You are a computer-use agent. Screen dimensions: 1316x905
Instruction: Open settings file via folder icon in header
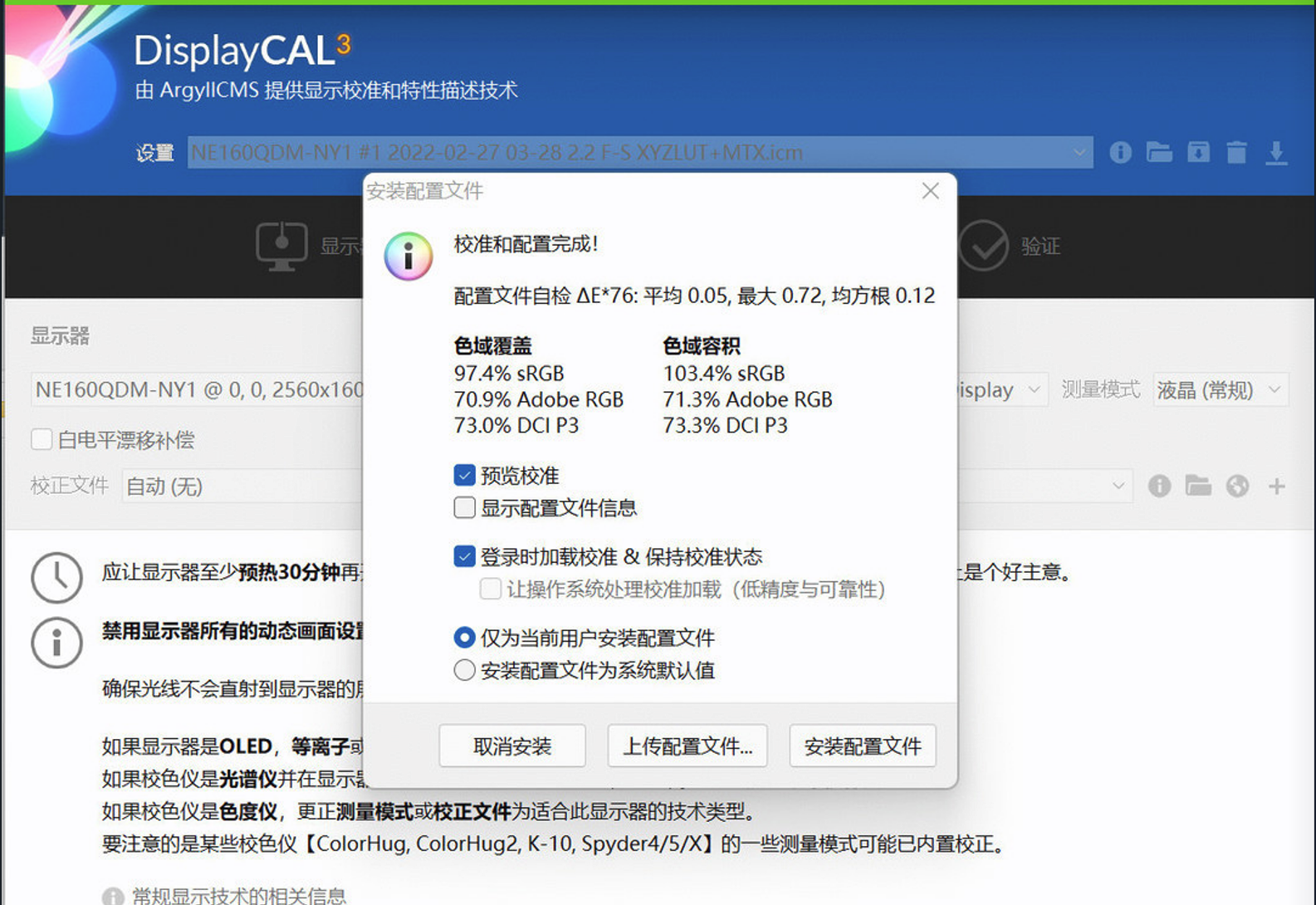pyautogui.click(x=1159, y=152)
